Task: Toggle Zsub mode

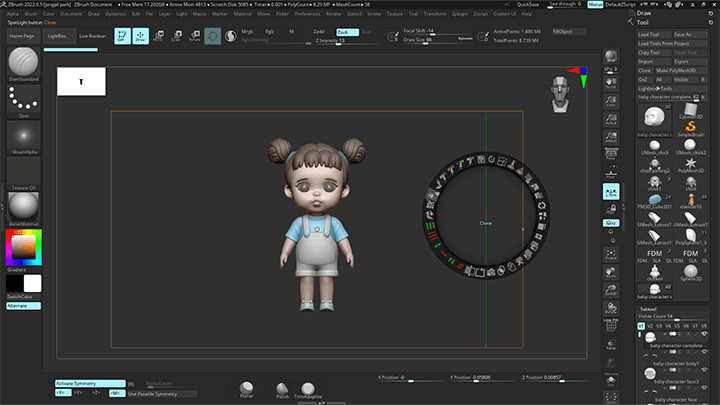Action: click(x=347, y=32)
